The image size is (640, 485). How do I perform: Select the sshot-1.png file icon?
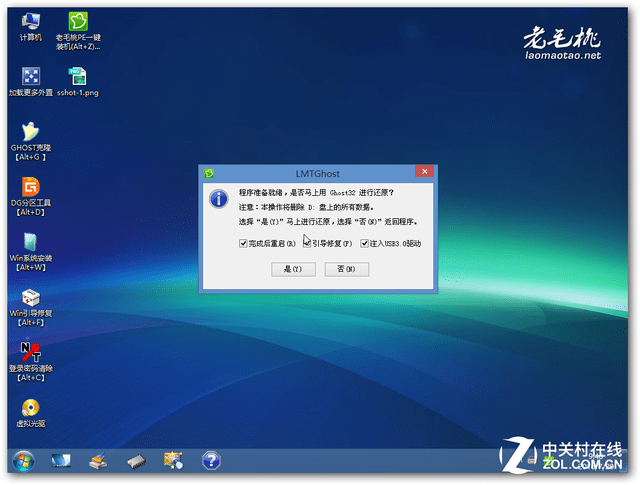point(78,81)
